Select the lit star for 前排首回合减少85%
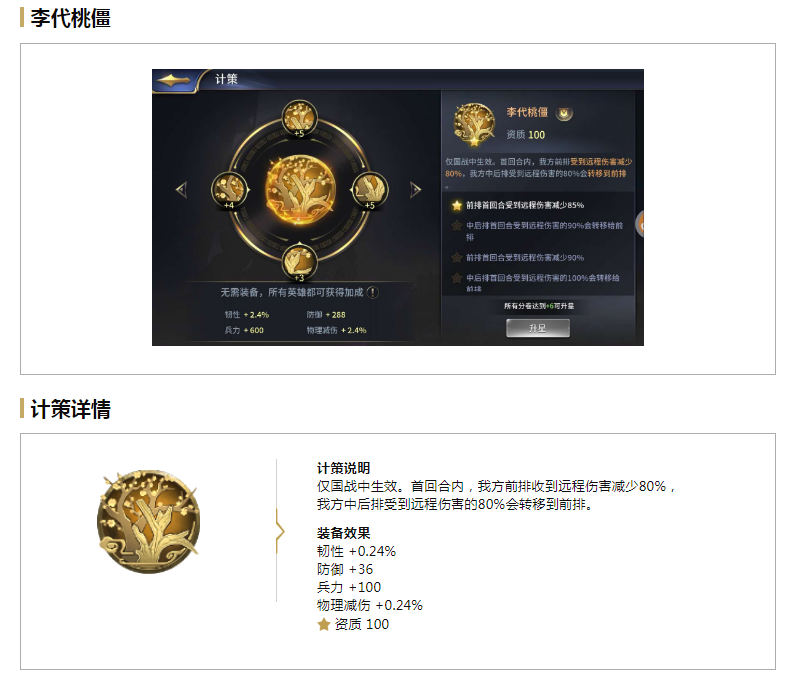This screenshot has height=682, width=793. pos(457,205)
